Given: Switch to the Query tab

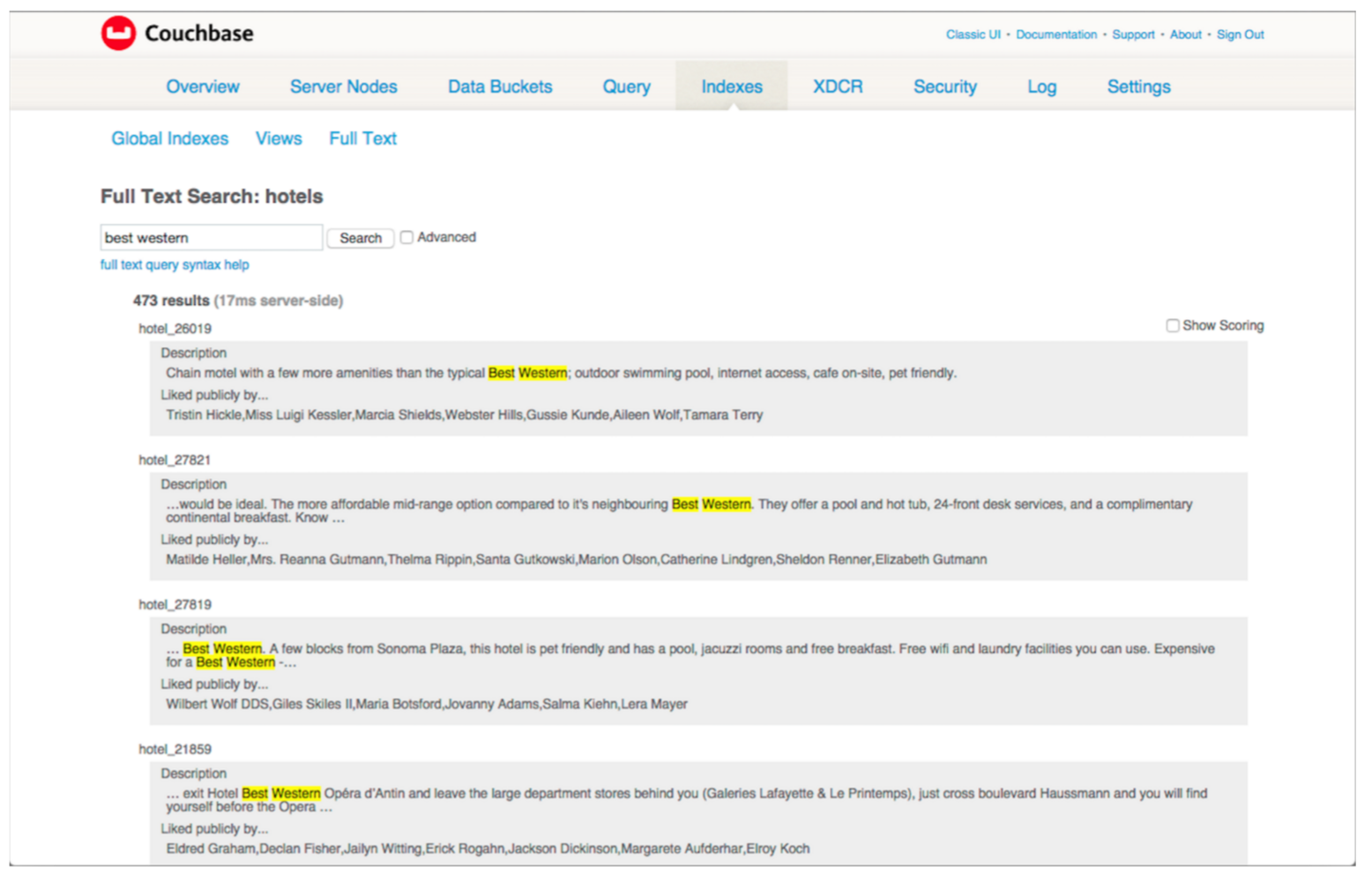Looking at the screenshot, I should (x=627, y=86).
